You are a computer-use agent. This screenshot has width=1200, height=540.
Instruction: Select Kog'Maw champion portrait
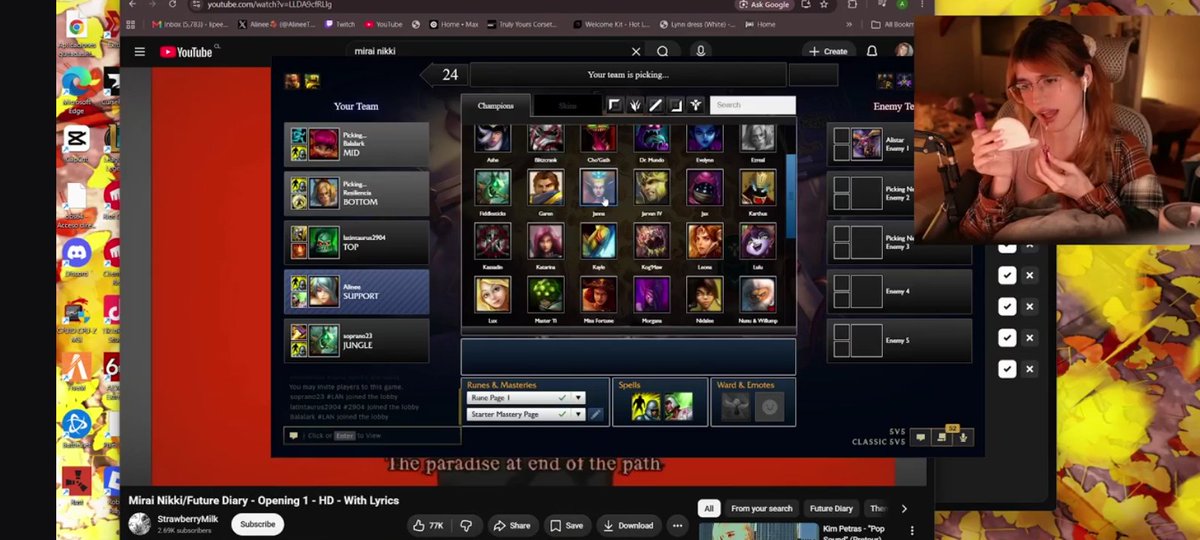[x=651, y=241]
